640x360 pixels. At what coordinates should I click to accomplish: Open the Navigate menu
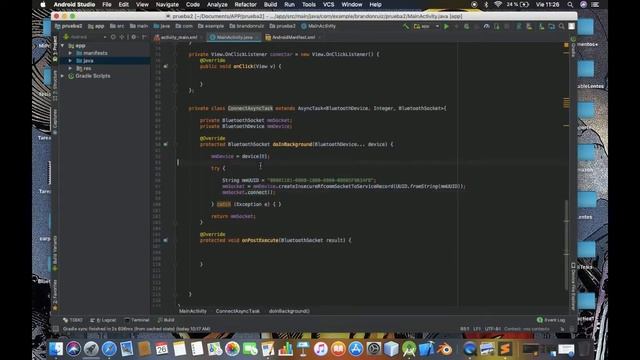click(x=167, y=4)
